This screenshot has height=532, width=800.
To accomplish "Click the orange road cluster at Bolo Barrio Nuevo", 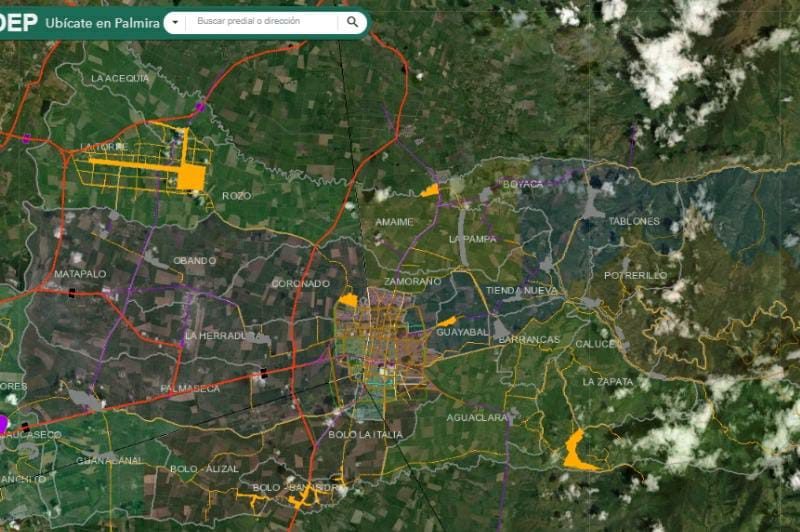I will coord(302,494).
